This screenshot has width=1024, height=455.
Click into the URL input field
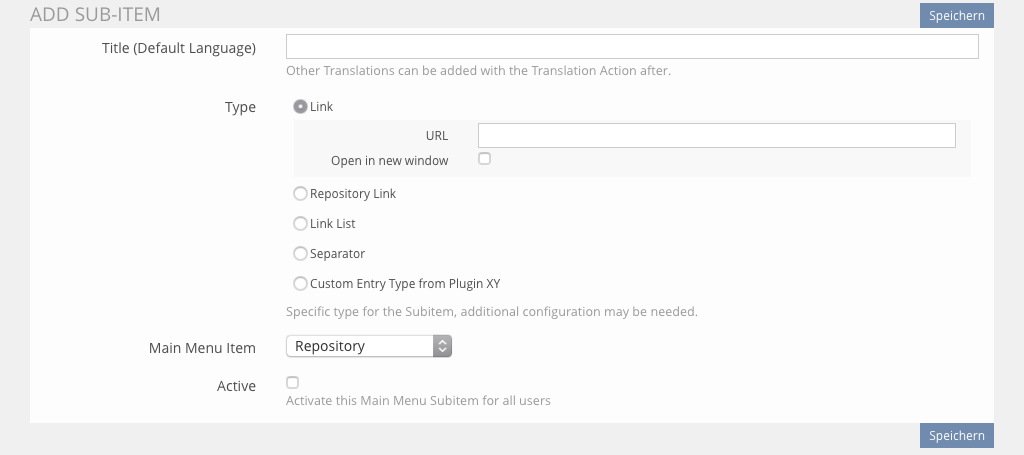pos(716,135)
